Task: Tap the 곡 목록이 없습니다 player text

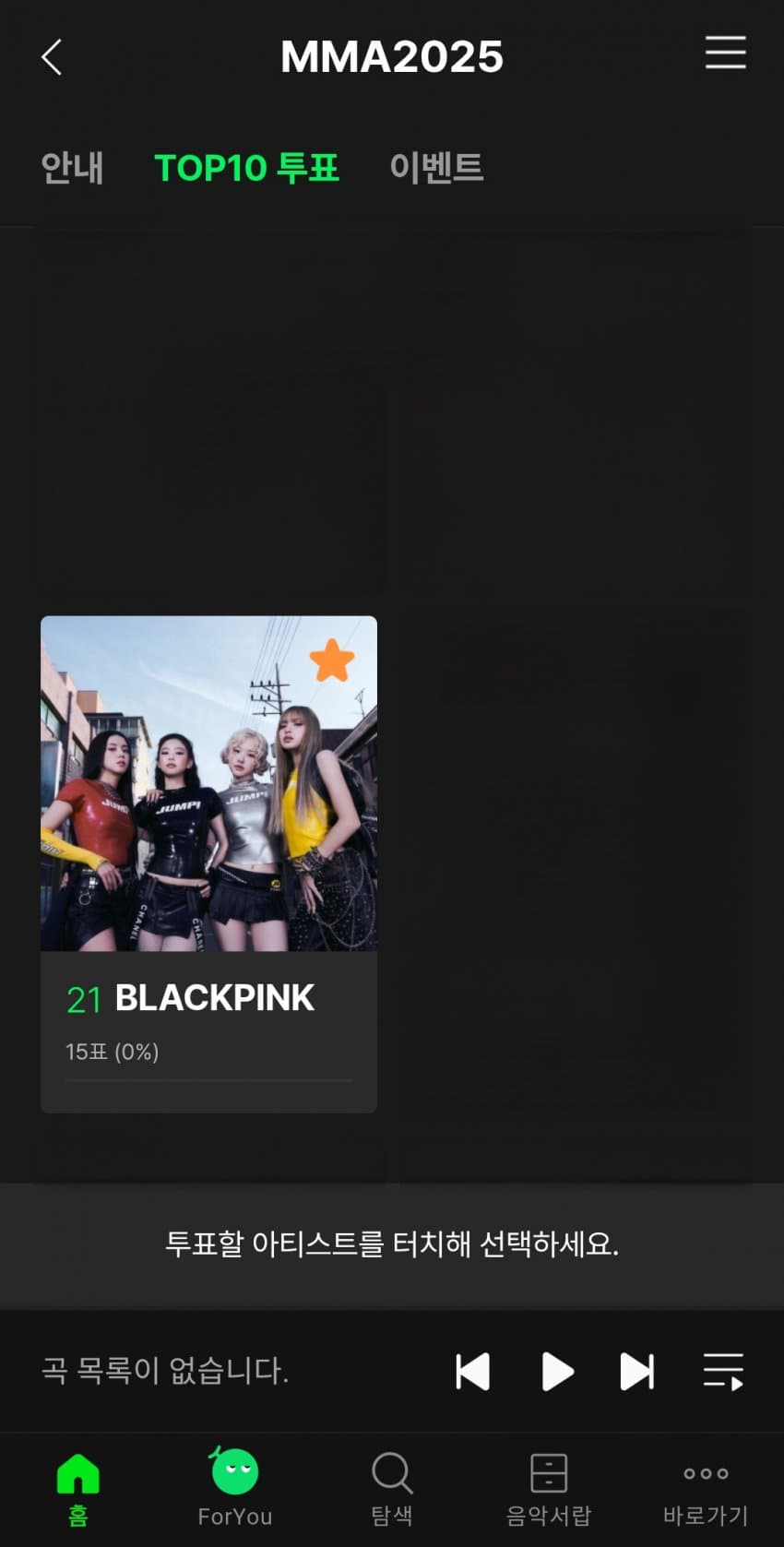Action: click(x=165, y=1371)
